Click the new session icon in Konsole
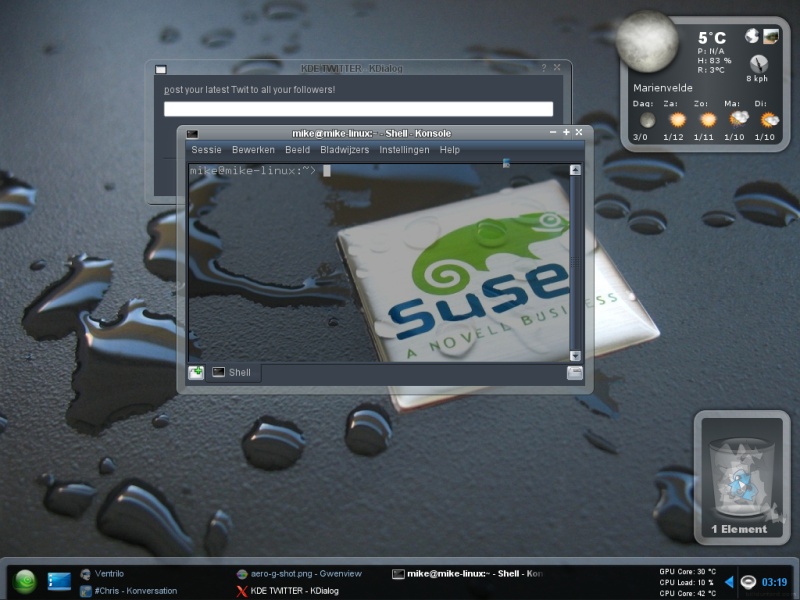This screenshot has width=800, height=600. click(196, 372)
